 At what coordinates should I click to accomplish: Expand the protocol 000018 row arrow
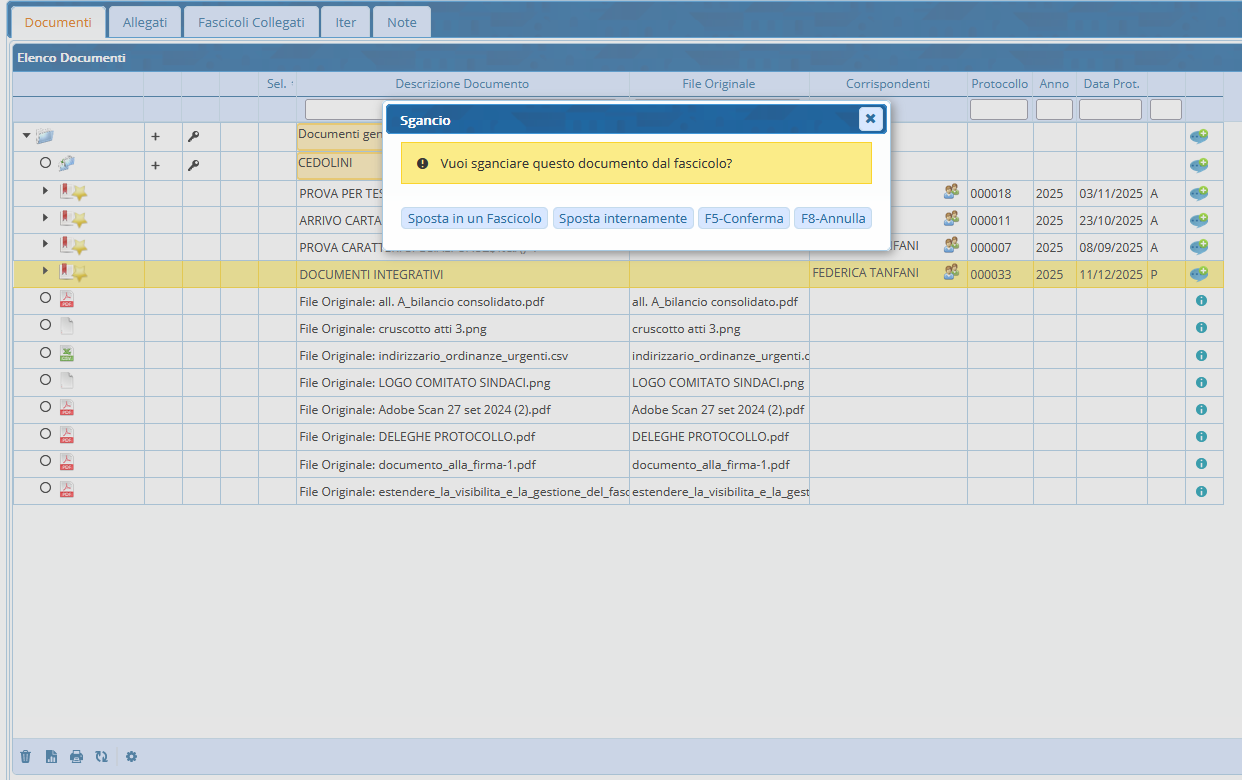[45, 190]
